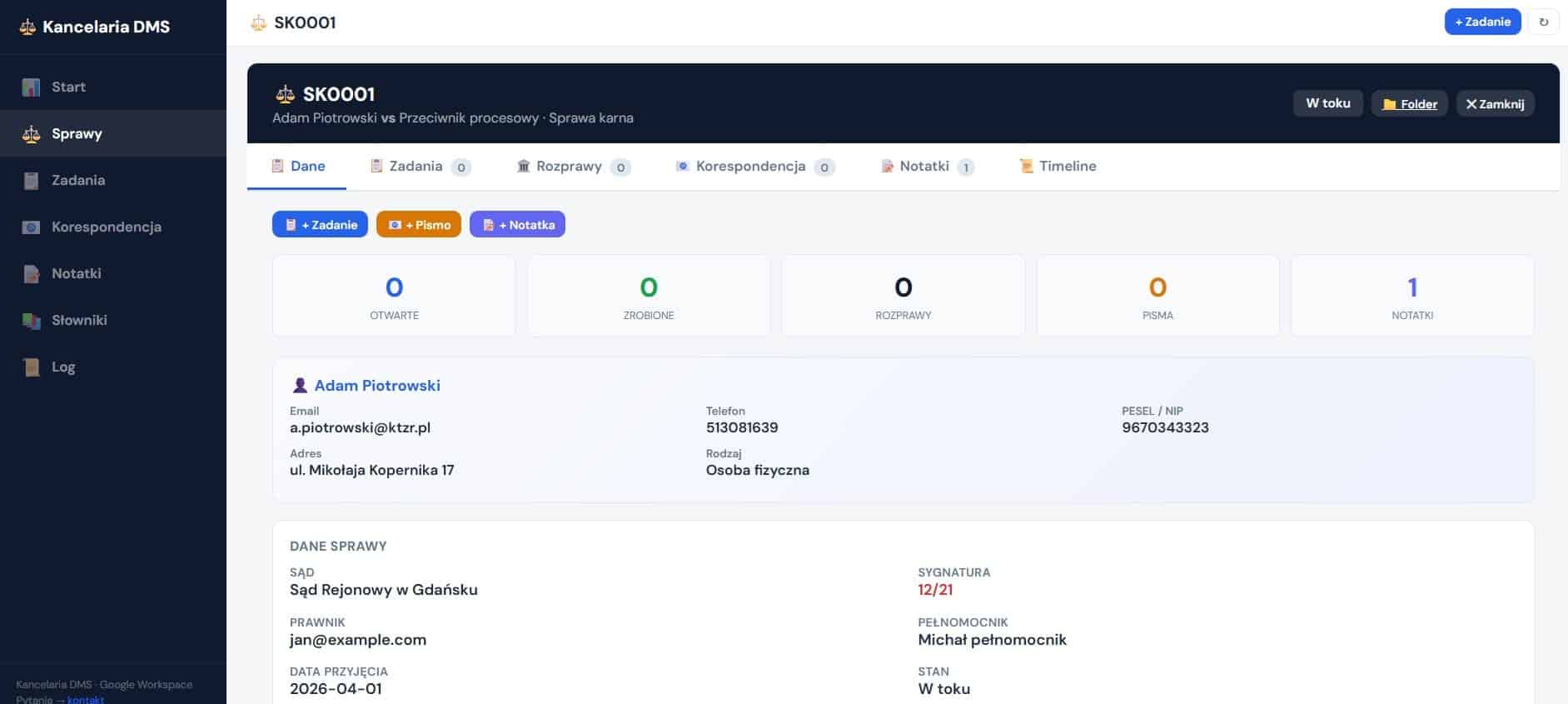Click the W toku status button
Screen dimensions: 1568x704
coord(1327,103)
